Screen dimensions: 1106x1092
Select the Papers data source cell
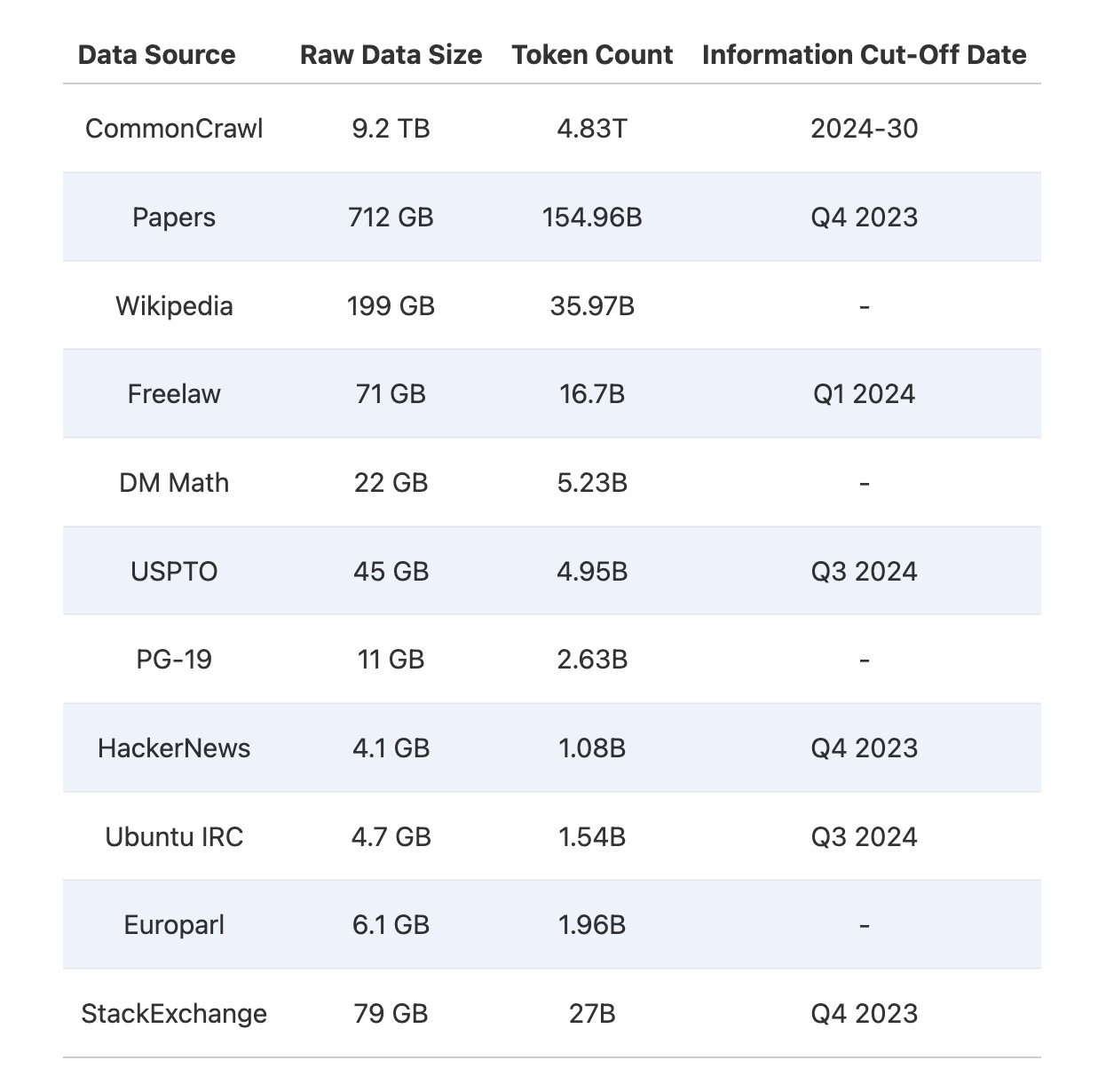174,218
